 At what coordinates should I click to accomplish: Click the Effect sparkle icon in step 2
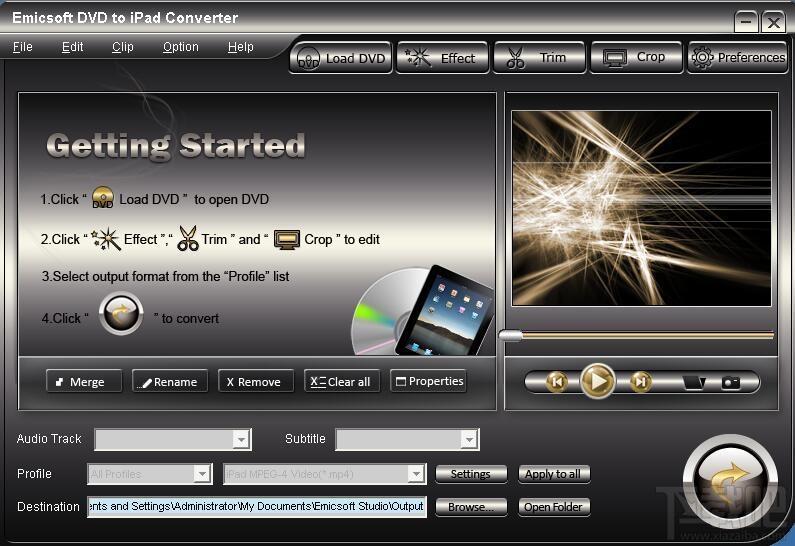pyautogui.click(x=106, y=239)
